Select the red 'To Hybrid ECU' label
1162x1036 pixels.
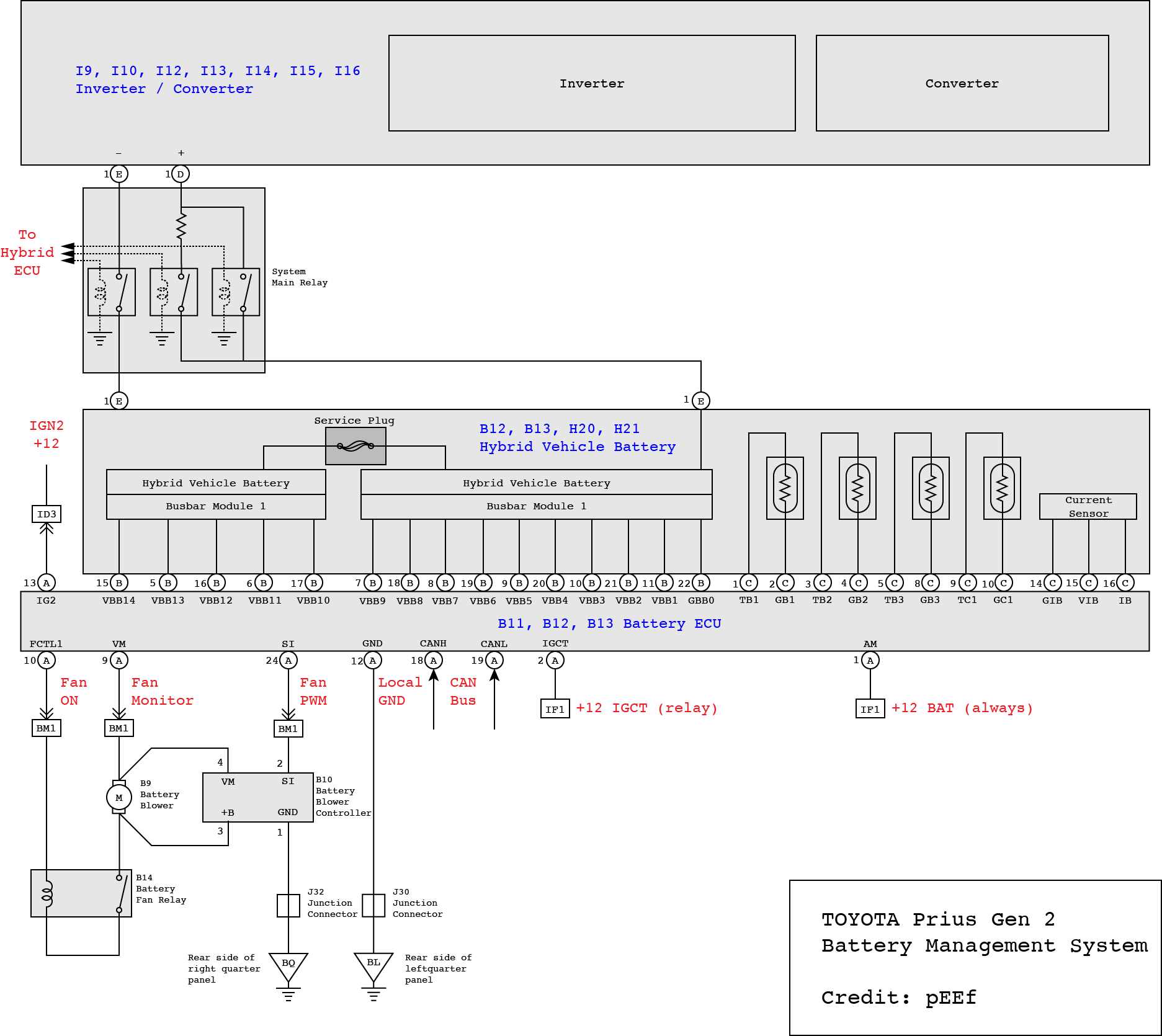pos(27,252)
